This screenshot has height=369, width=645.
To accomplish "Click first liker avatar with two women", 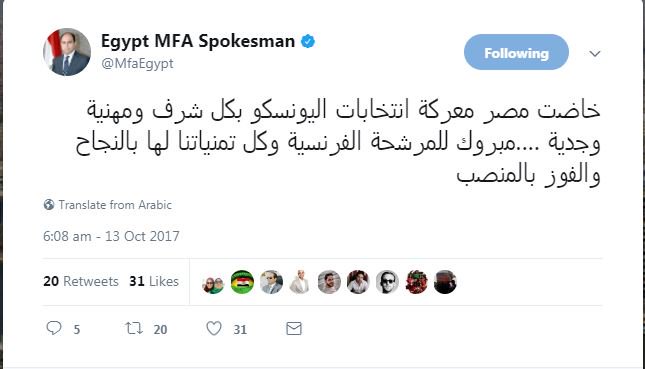I will [213, 282].
